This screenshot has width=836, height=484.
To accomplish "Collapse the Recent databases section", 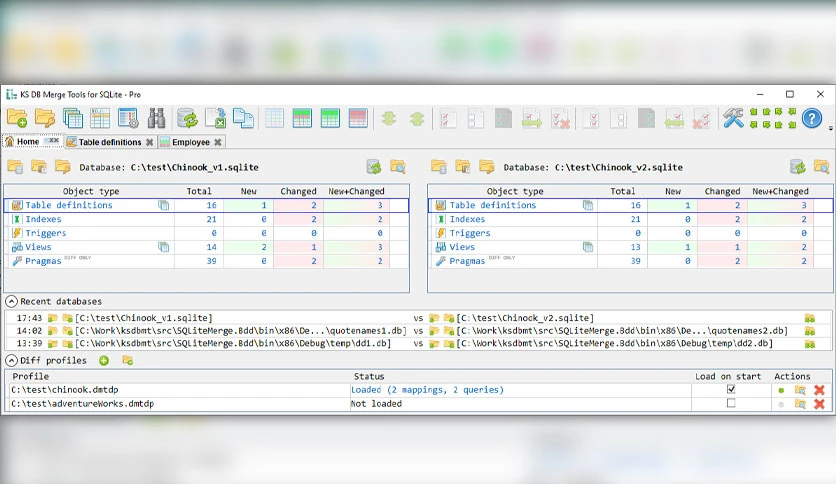I will point(11,302).
